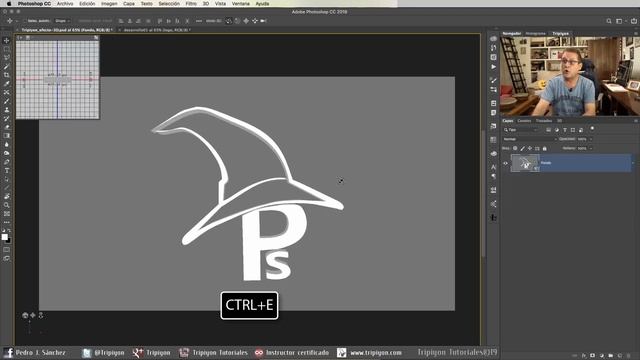Image resolution: width=640 pixels, height=360 pixels.
Task: Click the foreground color swatch
Action: (x=4, y=237)
